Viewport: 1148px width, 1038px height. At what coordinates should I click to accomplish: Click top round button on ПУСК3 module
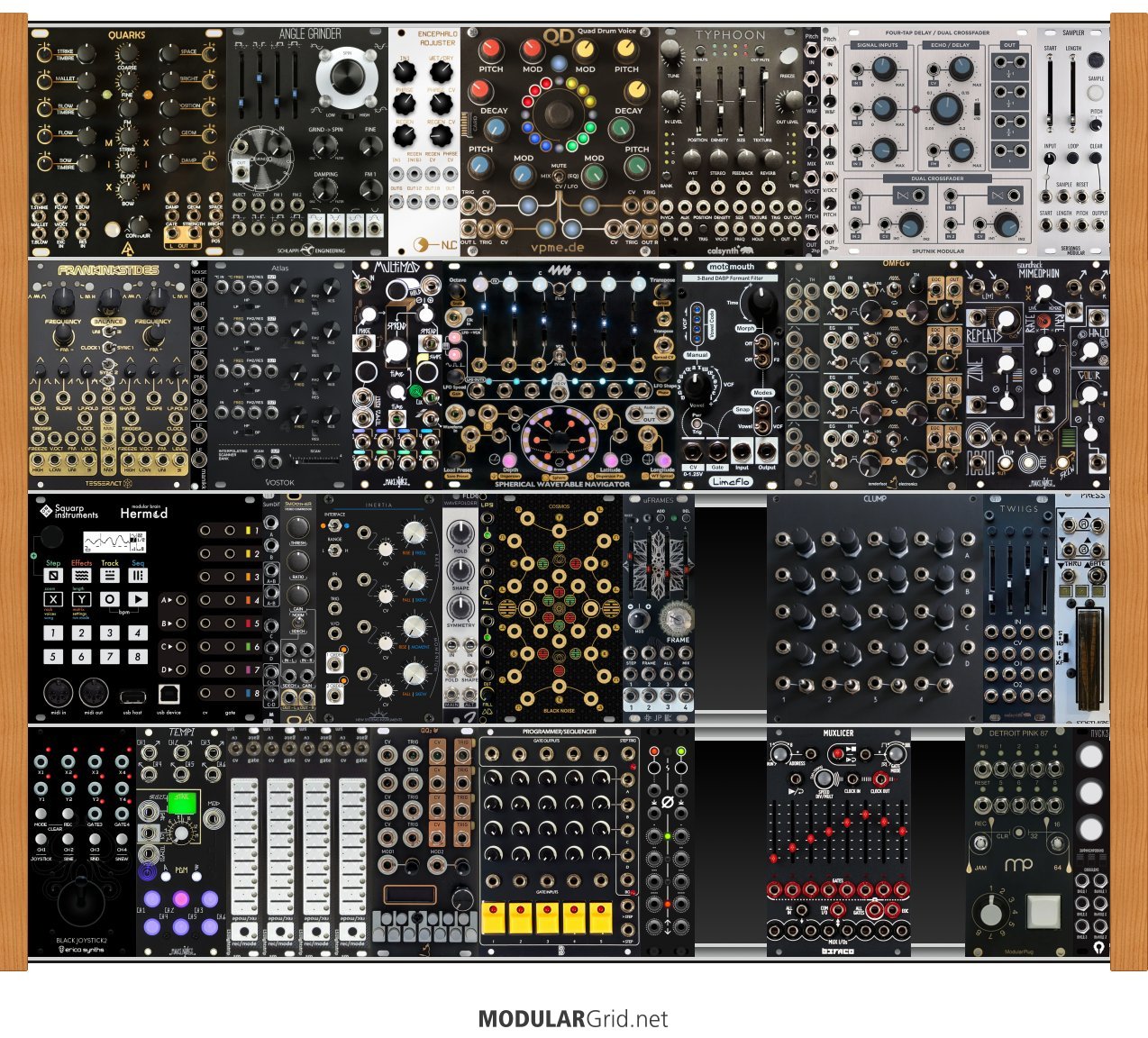tap(1089, 755)
